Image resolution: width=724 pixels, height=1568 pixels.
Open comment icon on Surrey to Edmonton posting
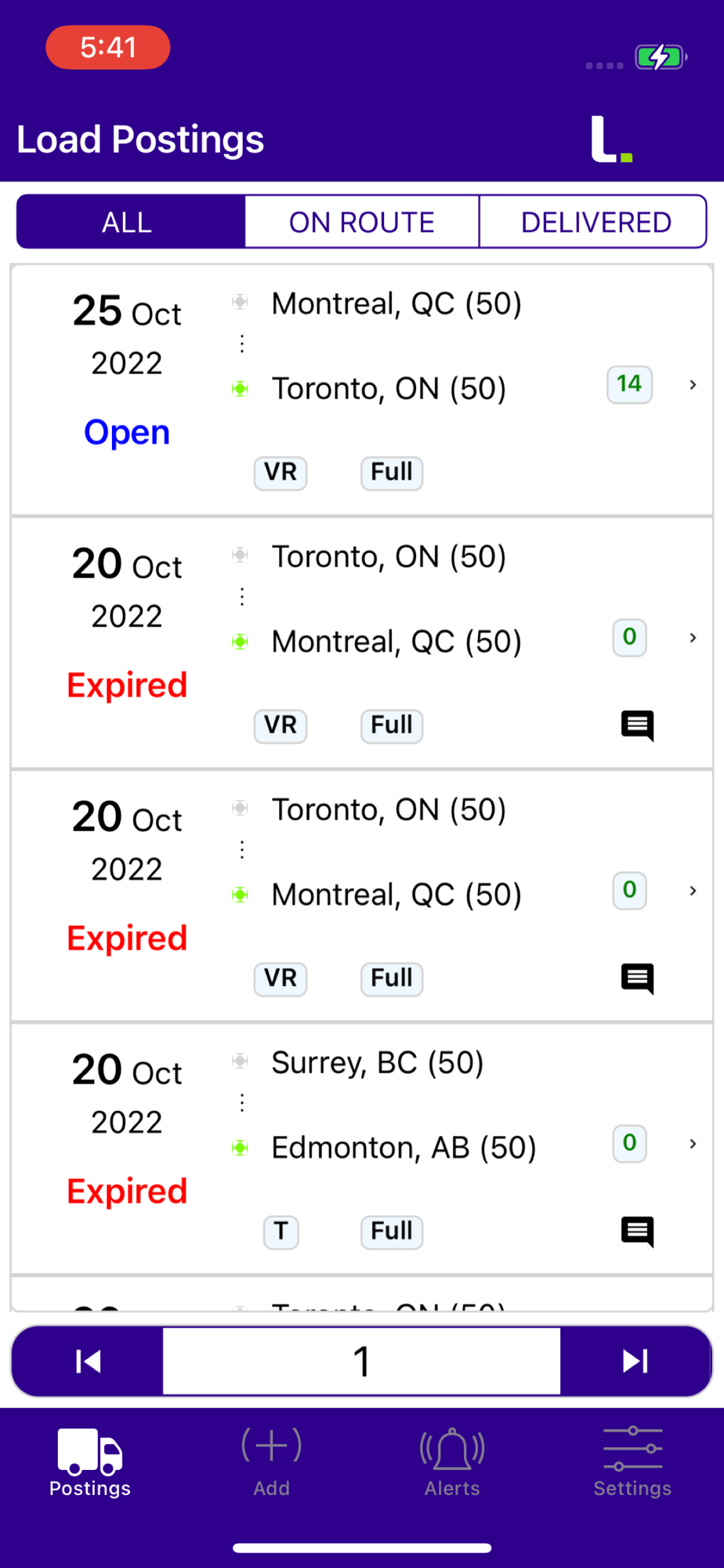[637, 1232]
